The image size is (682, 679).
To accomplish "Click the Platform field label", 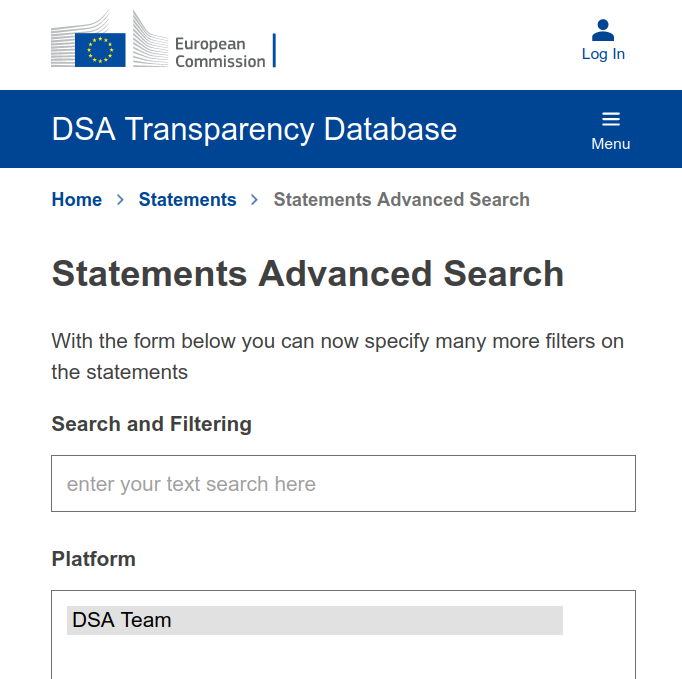I will 93,559.
